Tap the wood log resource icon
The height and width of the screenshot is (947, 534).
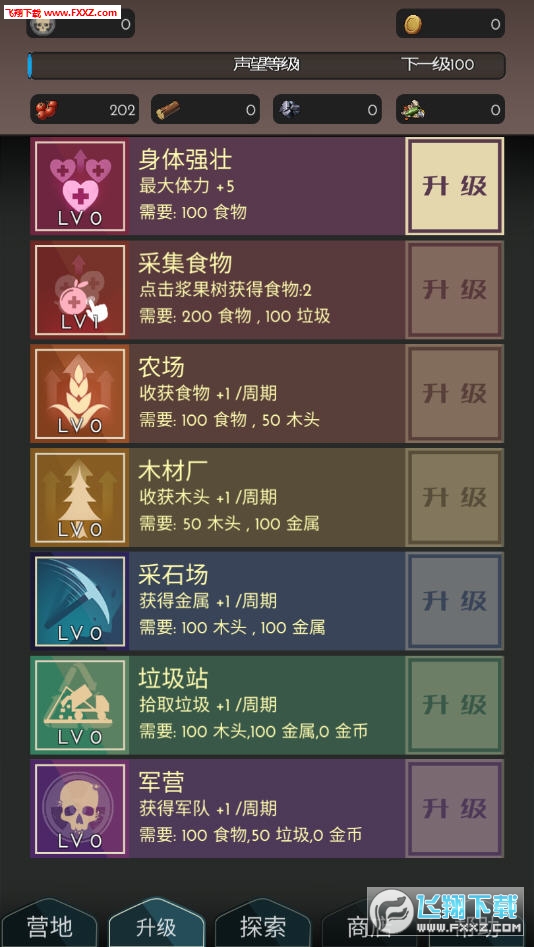[167, 110]
